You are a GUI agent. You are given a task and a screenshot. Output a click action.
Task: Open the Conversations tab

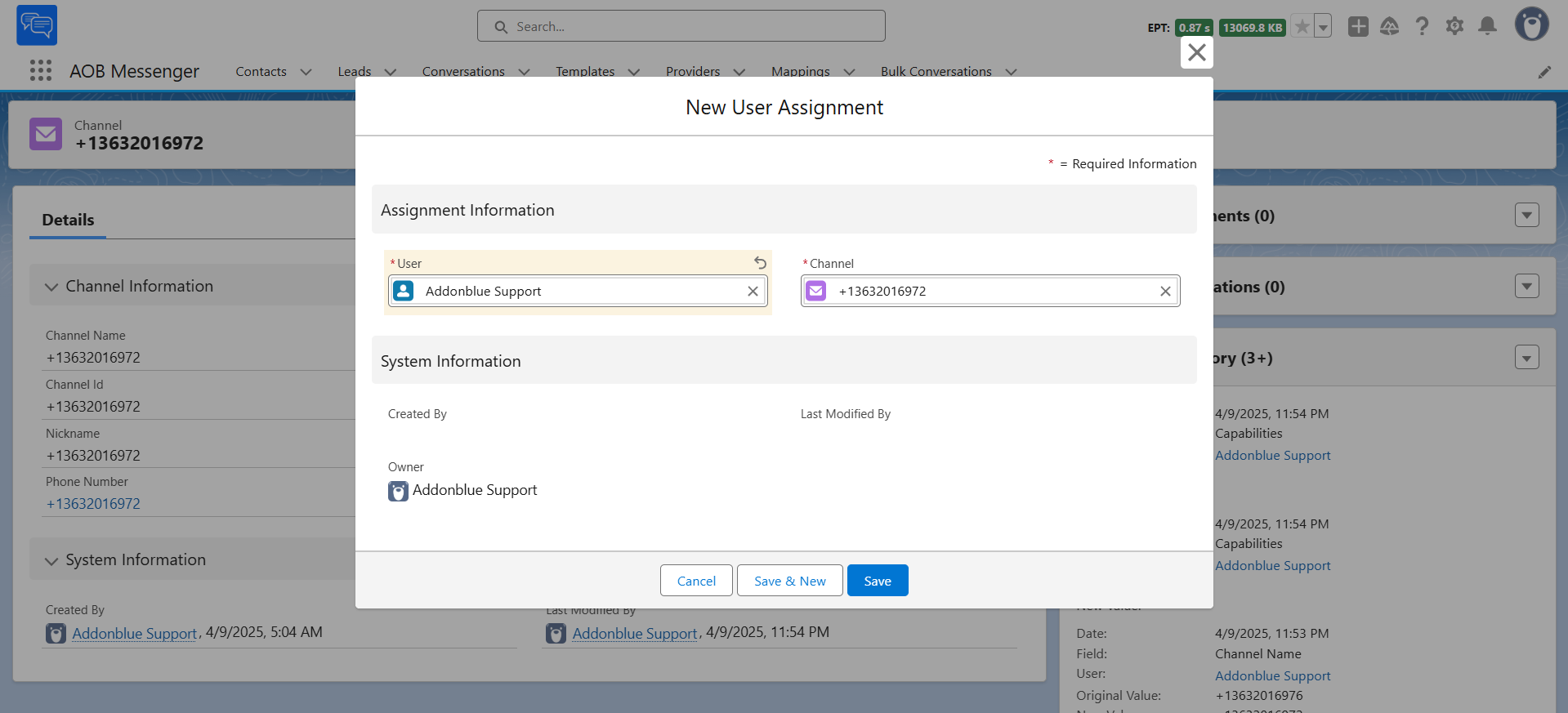click(463, 72)
